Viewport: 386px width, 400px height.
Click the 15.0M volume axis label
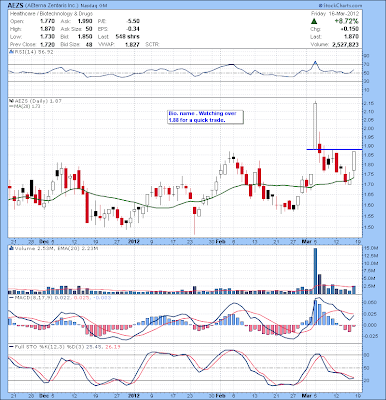point(371,248)
